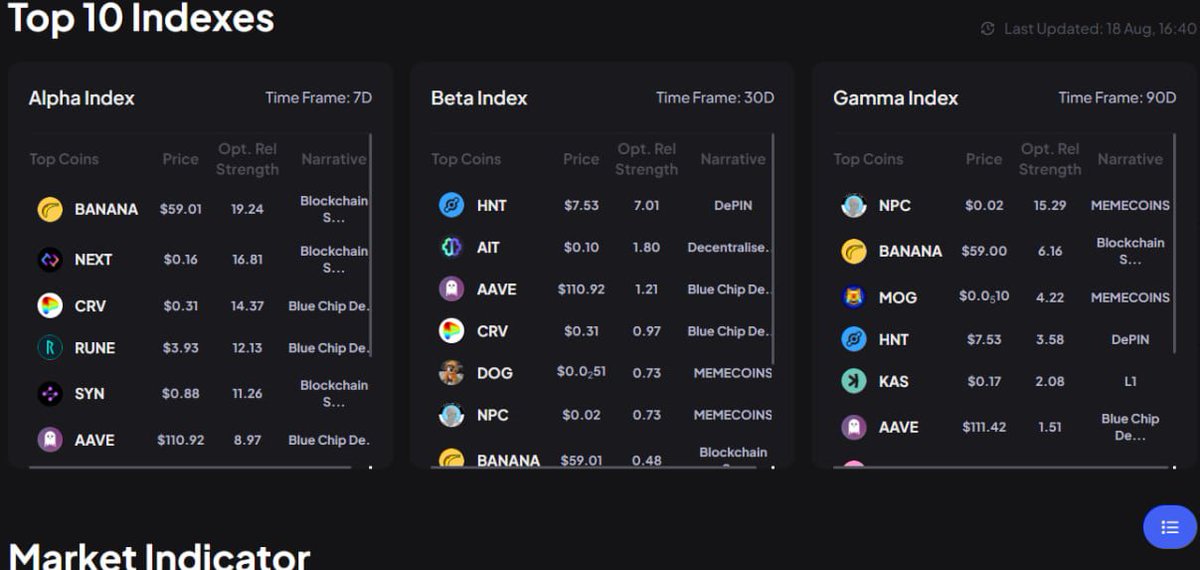Select the MOG coin icon
The width and height of the screenshot is (1200, 570).
coord(854,297)
